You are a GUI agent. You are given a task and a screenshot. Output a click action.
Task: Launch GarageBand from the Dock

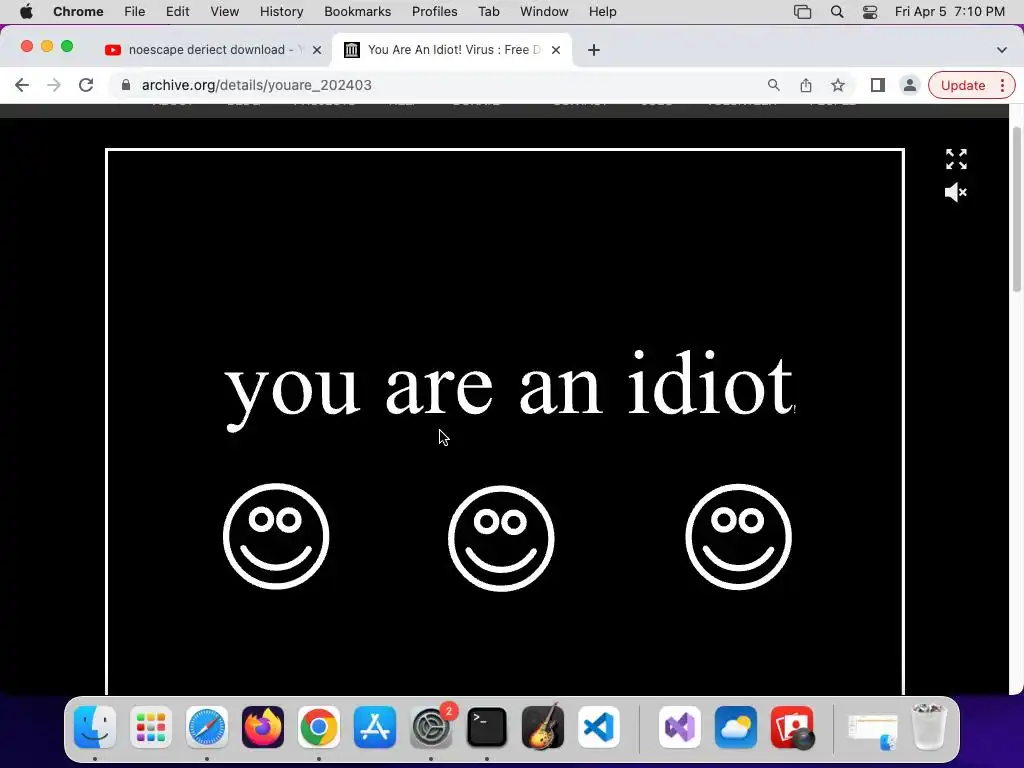[543, 727]
